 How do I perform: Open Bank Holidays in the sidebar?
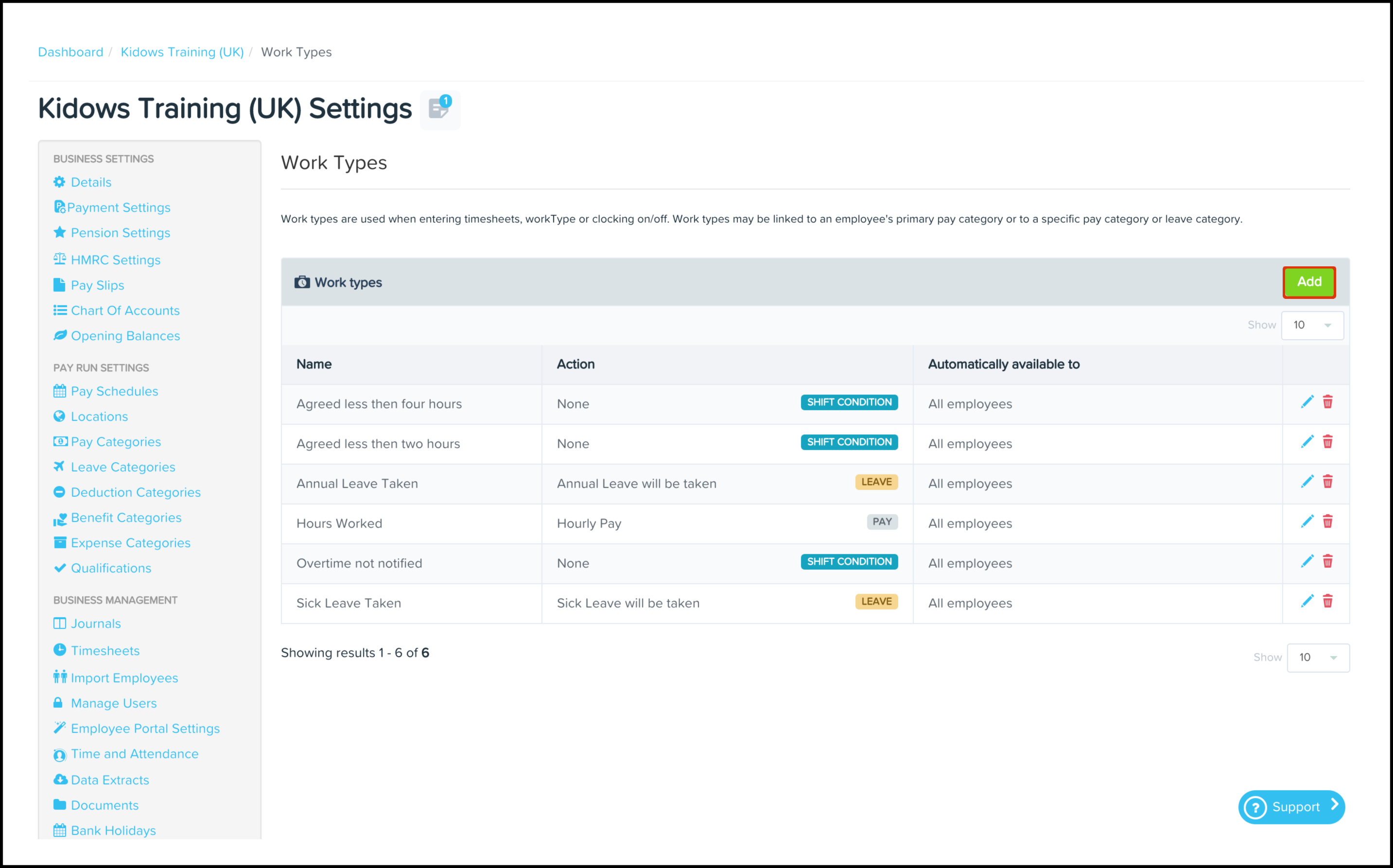click(x=114, y=831)
